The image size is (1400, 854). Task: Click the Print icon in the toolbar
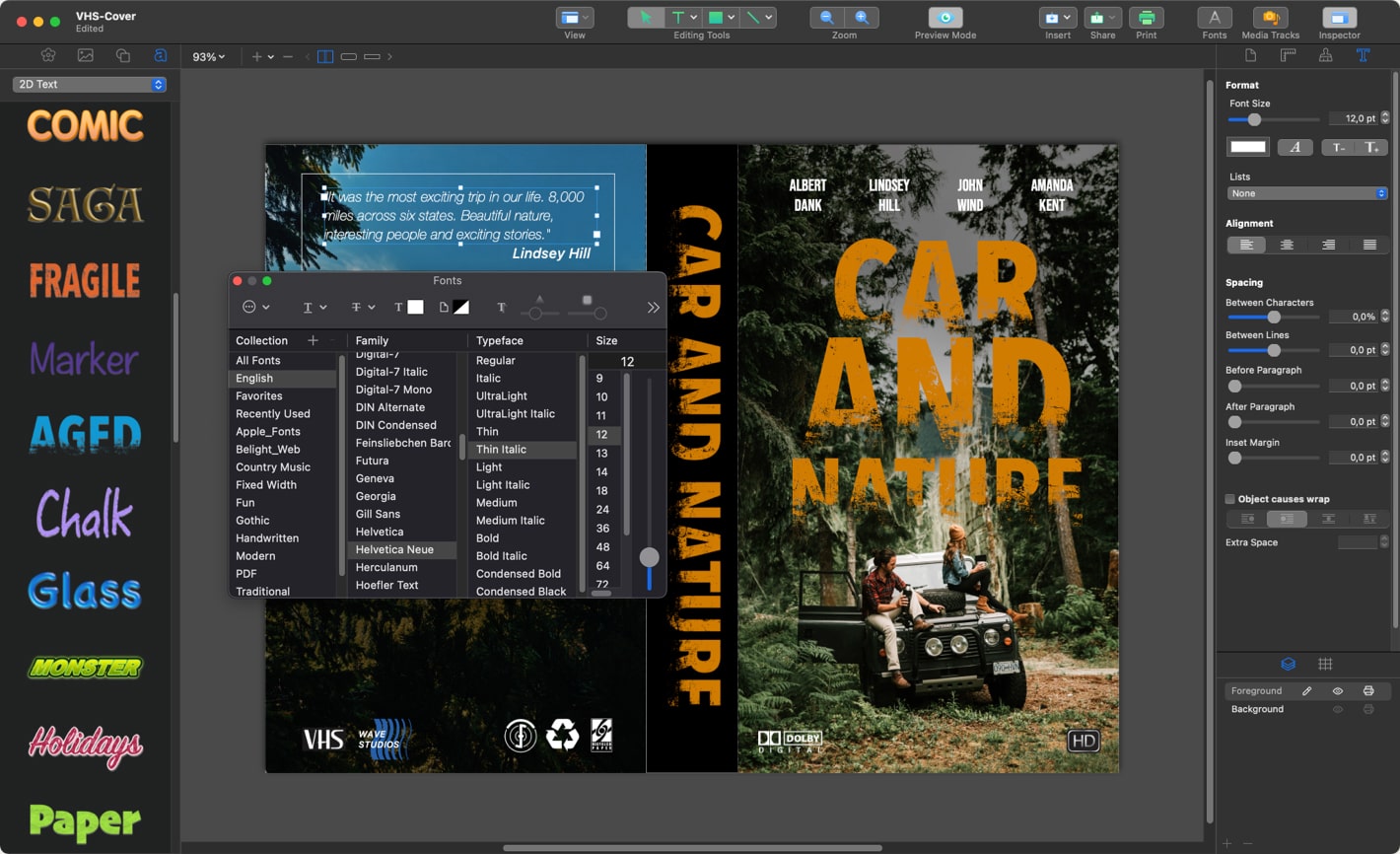tap(1147, 20)
